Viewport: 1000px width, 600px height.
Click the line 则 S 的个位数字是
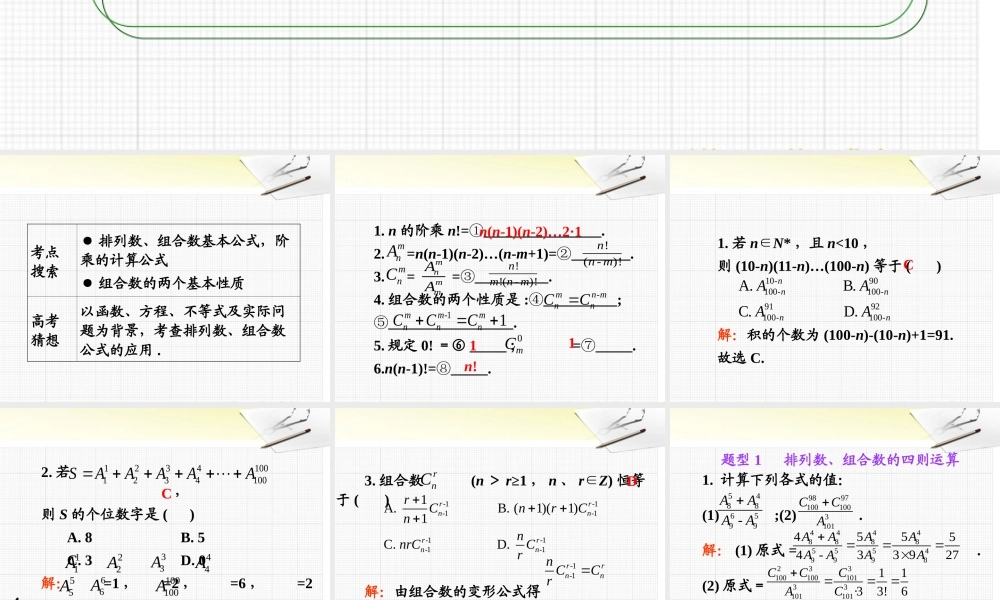118,514
